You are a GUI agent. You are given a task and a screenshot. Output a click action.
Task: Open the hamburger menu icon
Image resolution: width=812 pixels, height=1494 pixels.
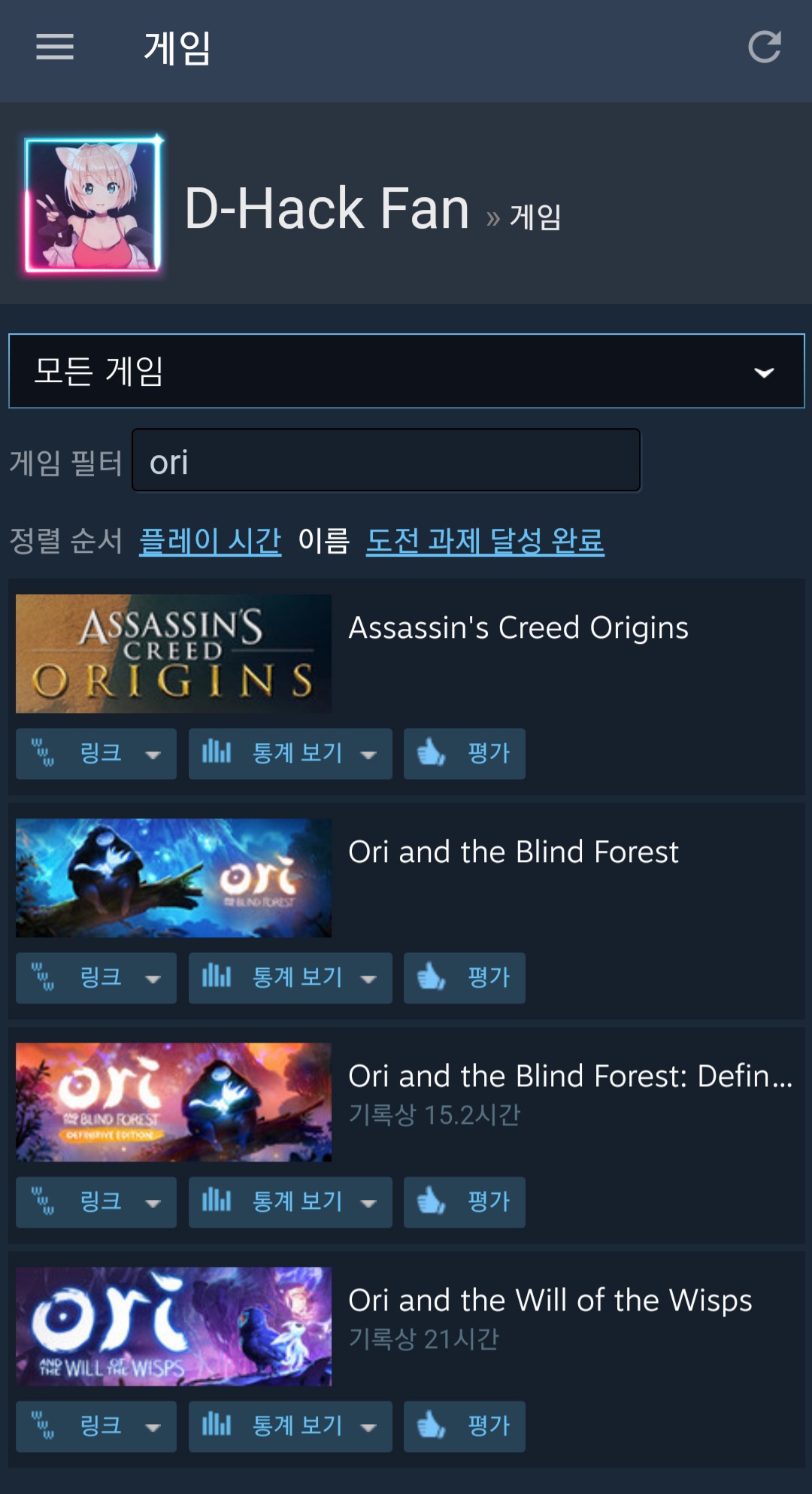pos(55,47)
